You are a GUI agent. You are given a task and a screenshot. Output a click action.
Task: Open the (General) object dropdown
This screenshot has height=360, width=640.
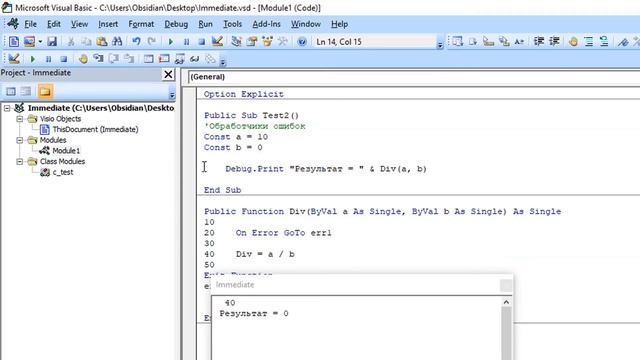point(414,77)
